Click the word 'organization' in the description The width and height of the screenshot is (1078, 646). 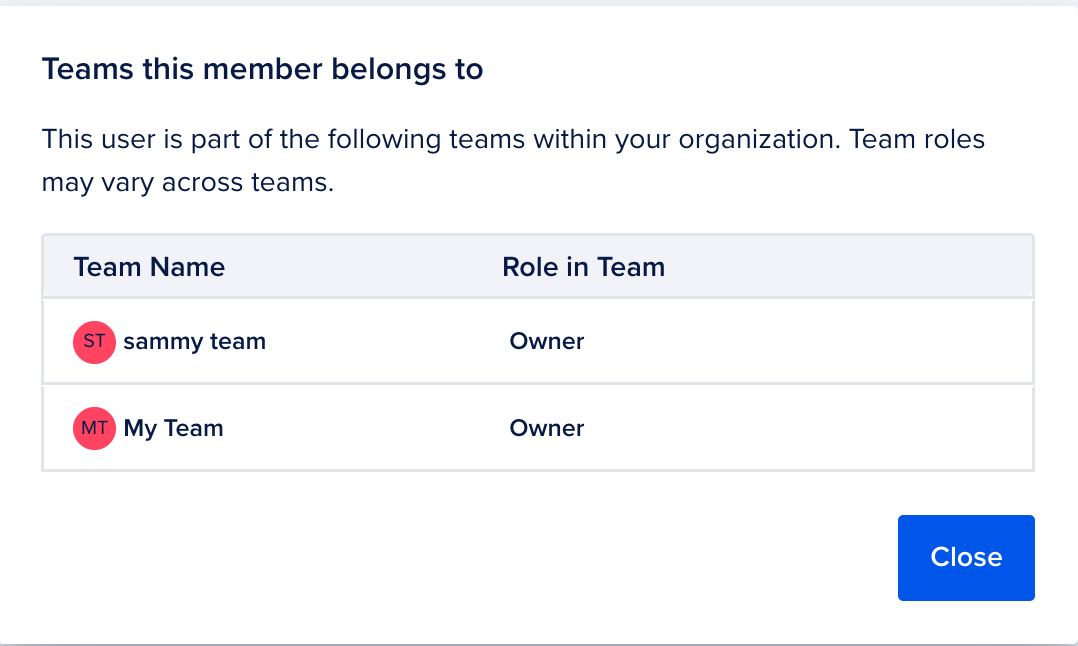click(757, 139)
